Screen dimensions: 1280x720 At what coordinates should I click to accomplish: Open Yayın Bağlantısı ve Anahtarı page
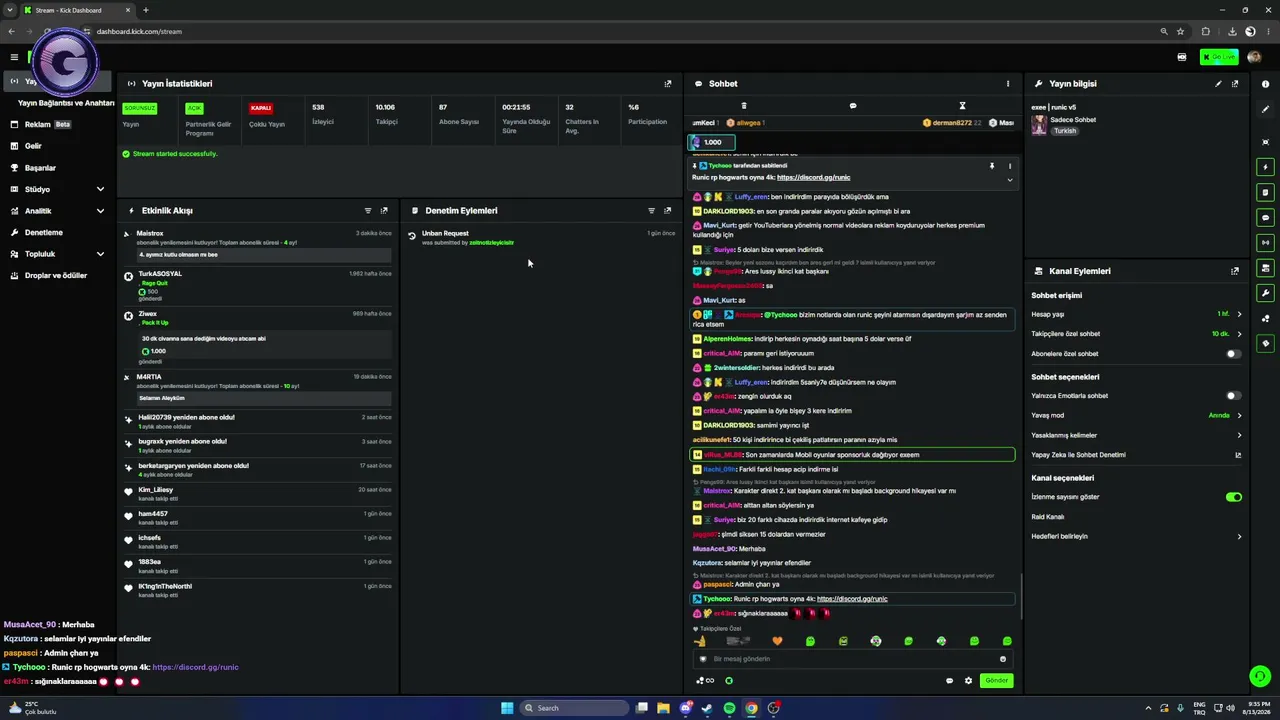[66, 103]
